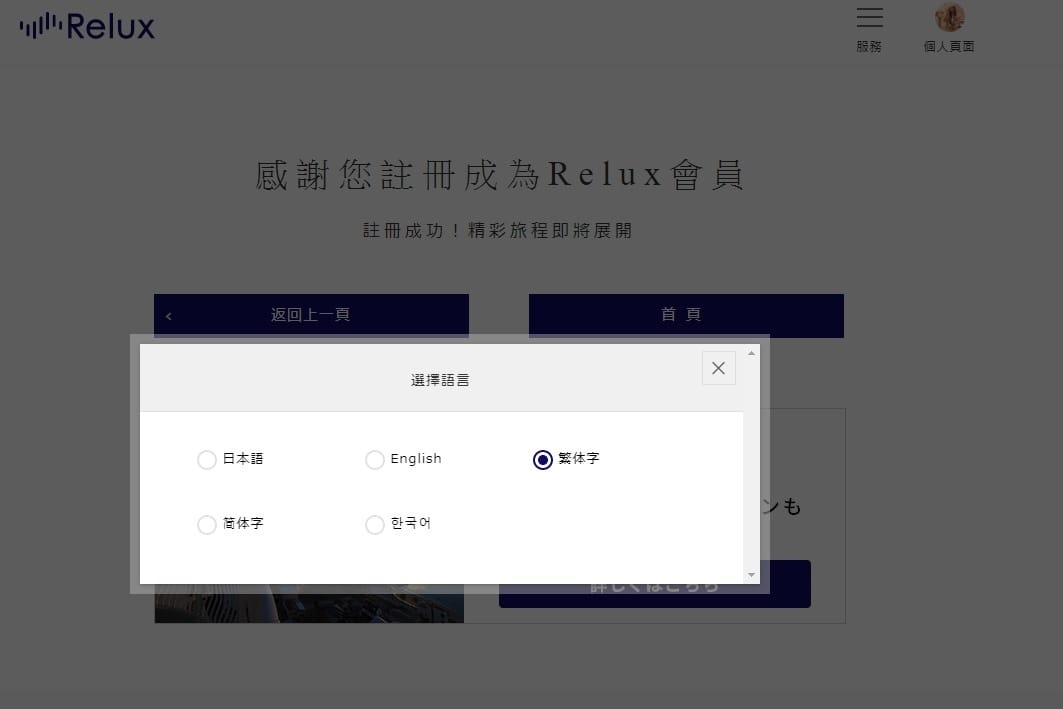Open the hamburger menu icon above 服務
1063x709 pixels.
[869, 18]
